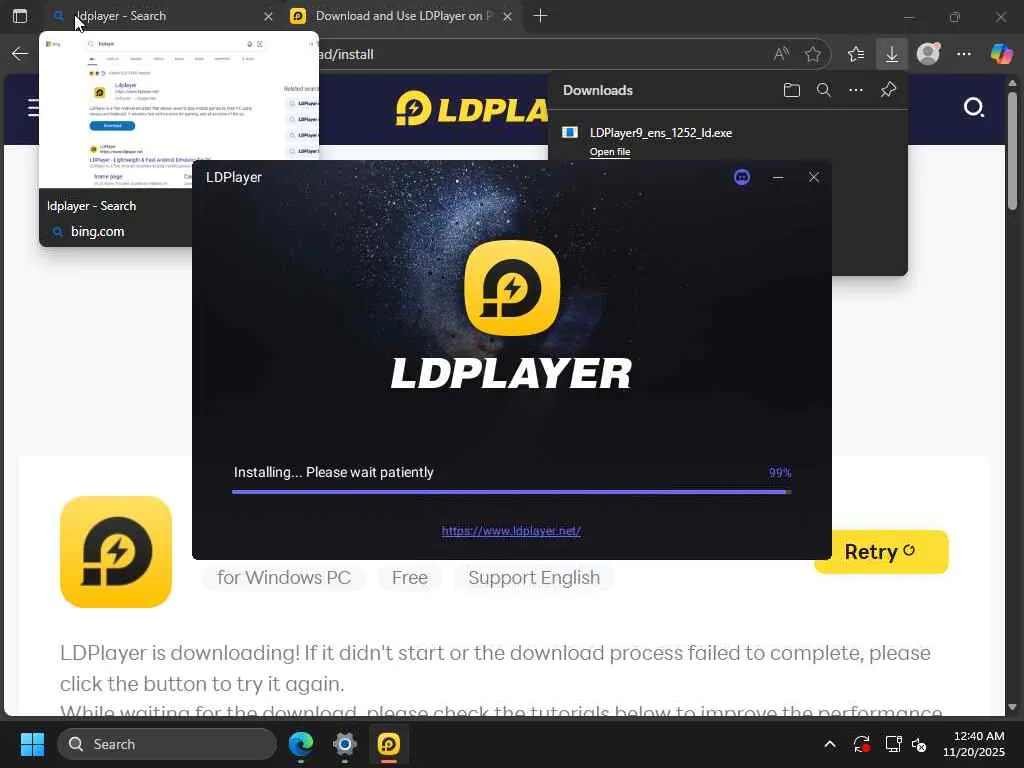
Task: Click the muted volume tray icon
Action: click(919, 744)
